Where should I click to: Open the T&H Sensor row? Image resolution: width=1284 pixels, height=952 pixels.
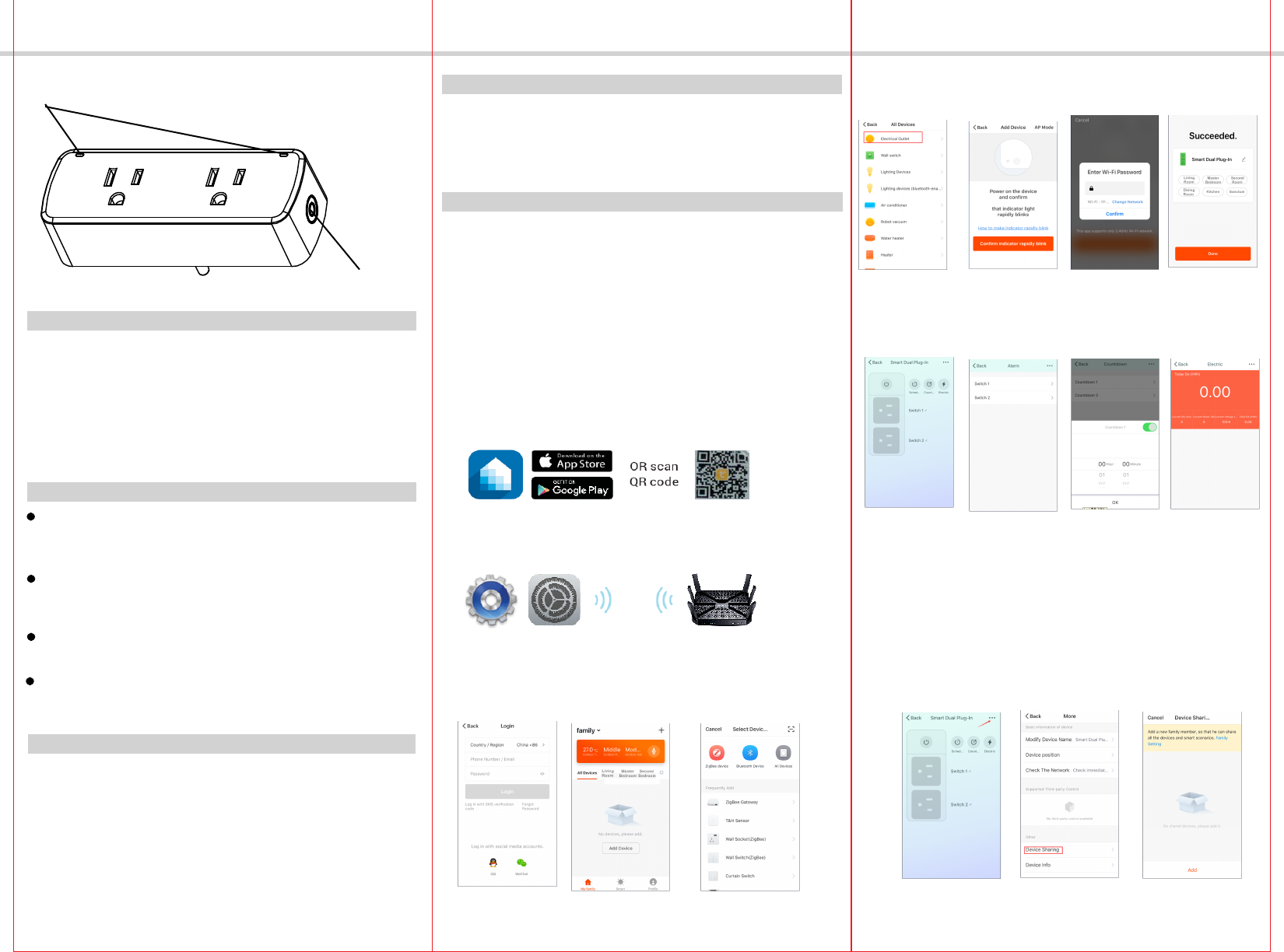pyautogui.click(x=750, y=821)
